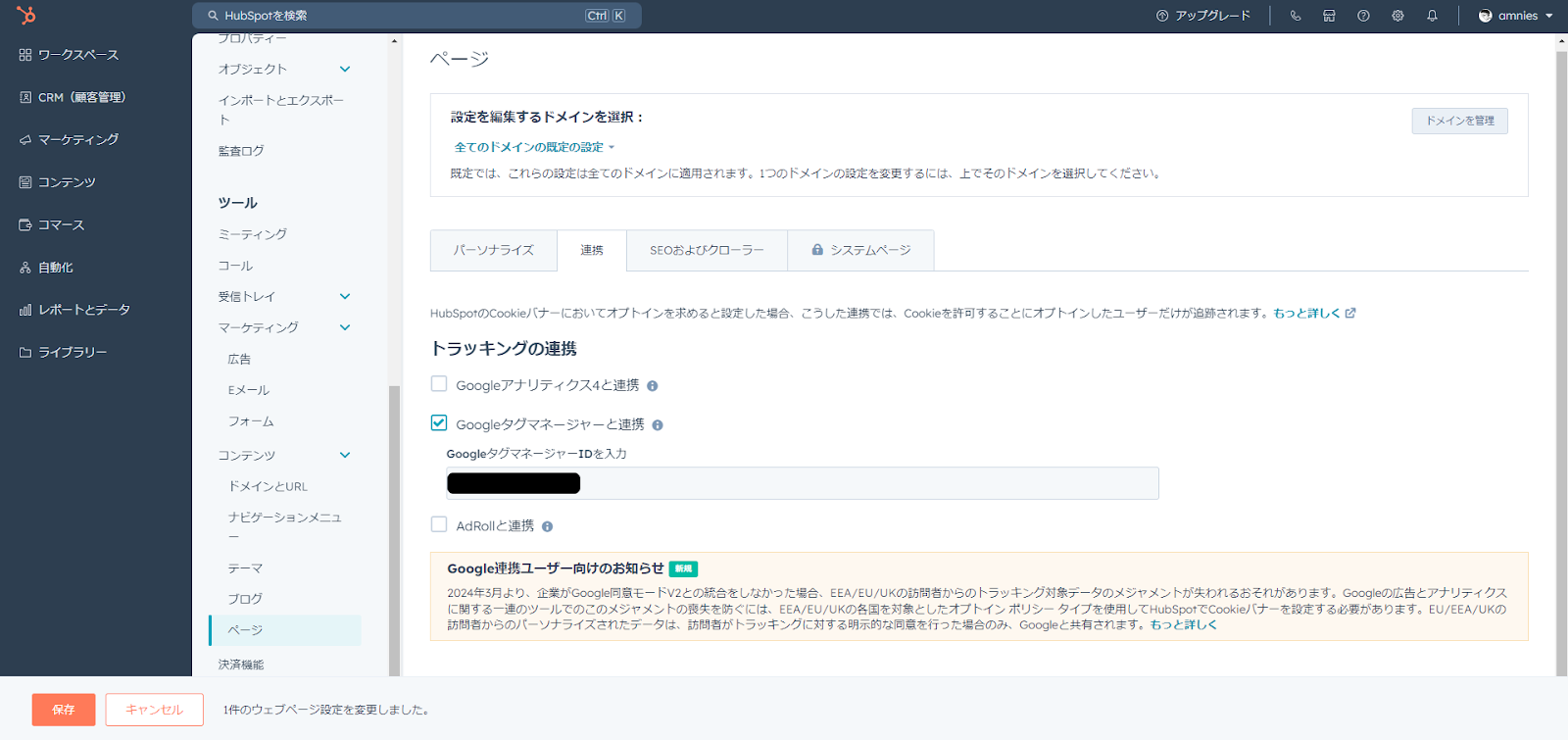Open コンテンツ in the main left navigation
Viewport: 1568px width, 740px height.
(x=57, y=182)
